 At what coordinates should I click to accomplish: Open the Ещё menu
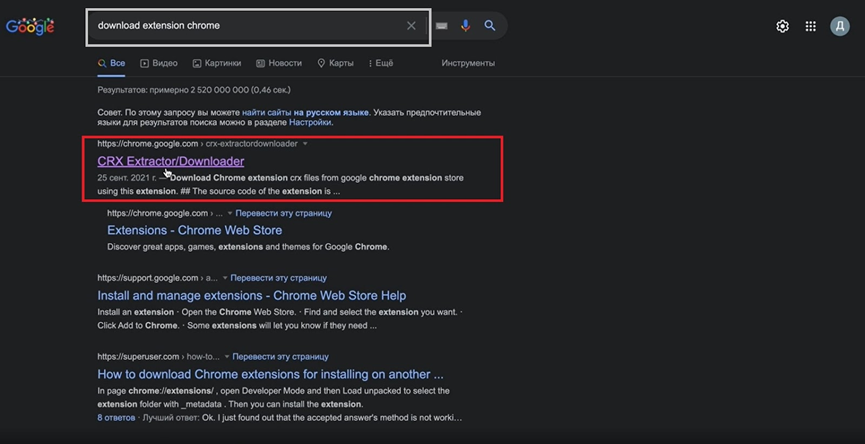[x=381, y=63]
